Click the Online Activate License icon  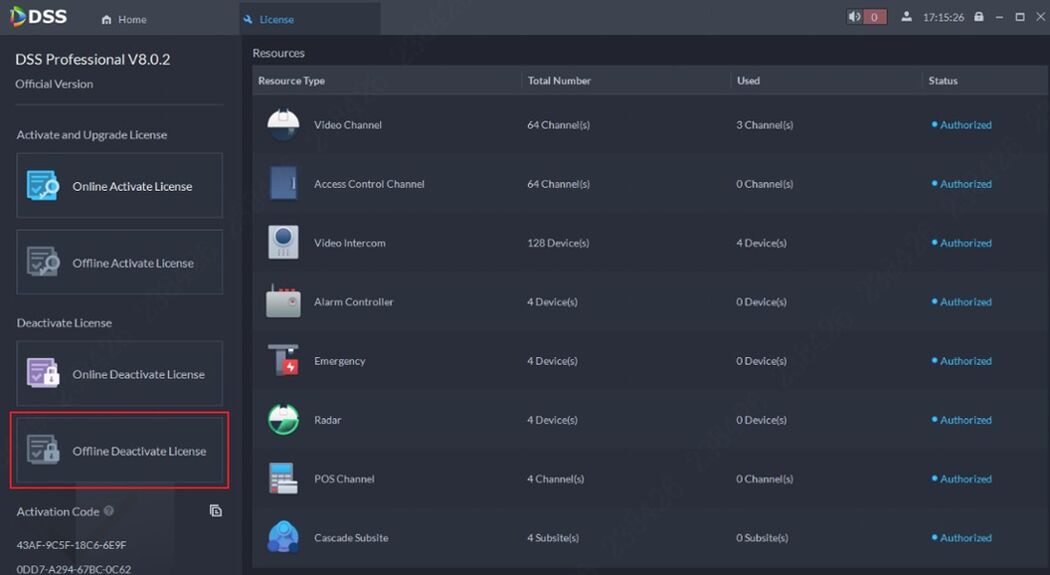pos(43,185)
